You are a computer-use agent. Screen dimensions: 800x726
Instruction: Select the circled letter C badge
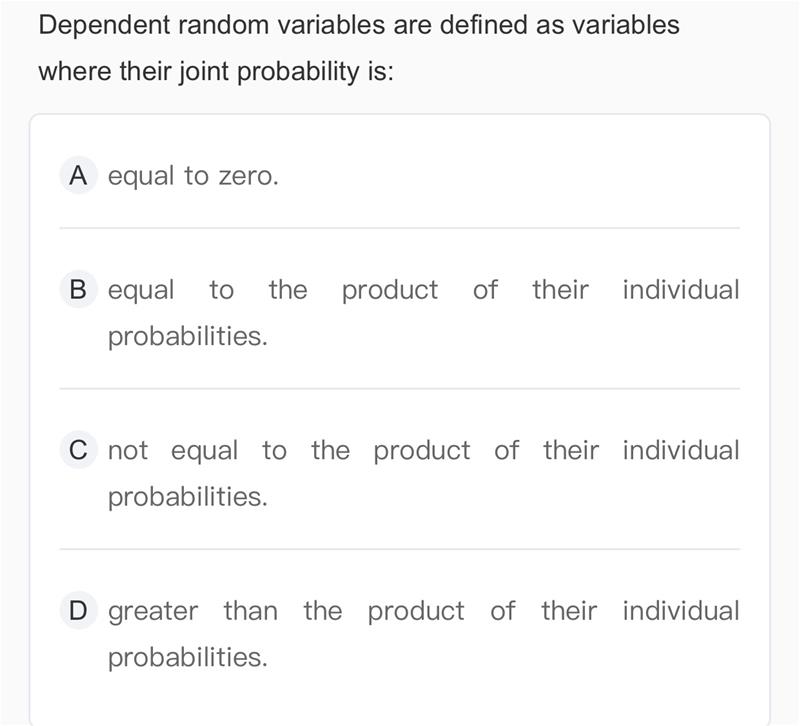[78, 450]
